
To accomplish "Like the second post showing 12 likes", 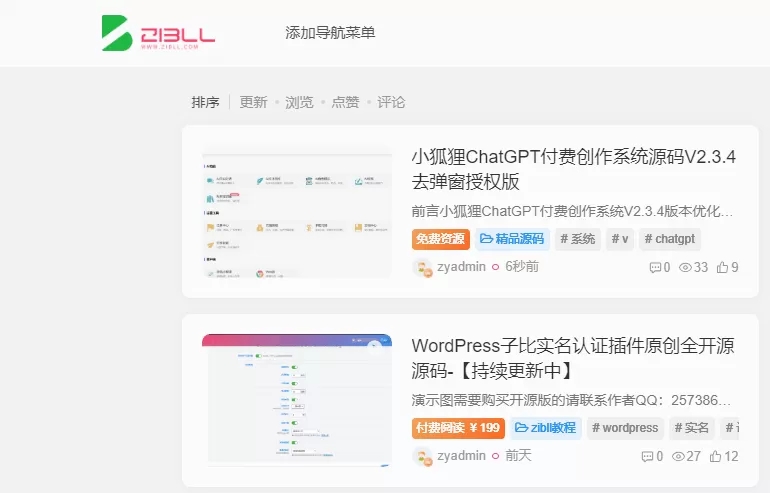I will [715, 456].
